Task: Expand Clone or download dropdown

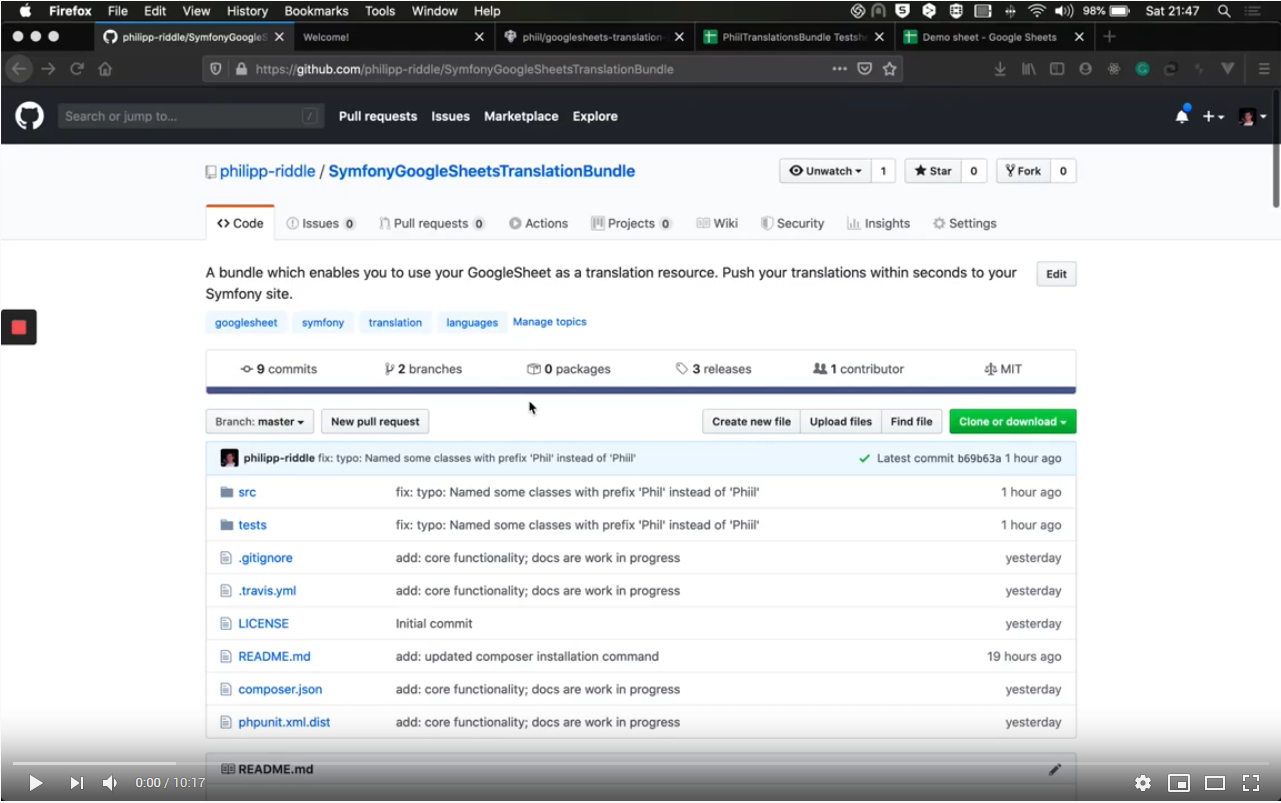Action: pos(1012,422)
